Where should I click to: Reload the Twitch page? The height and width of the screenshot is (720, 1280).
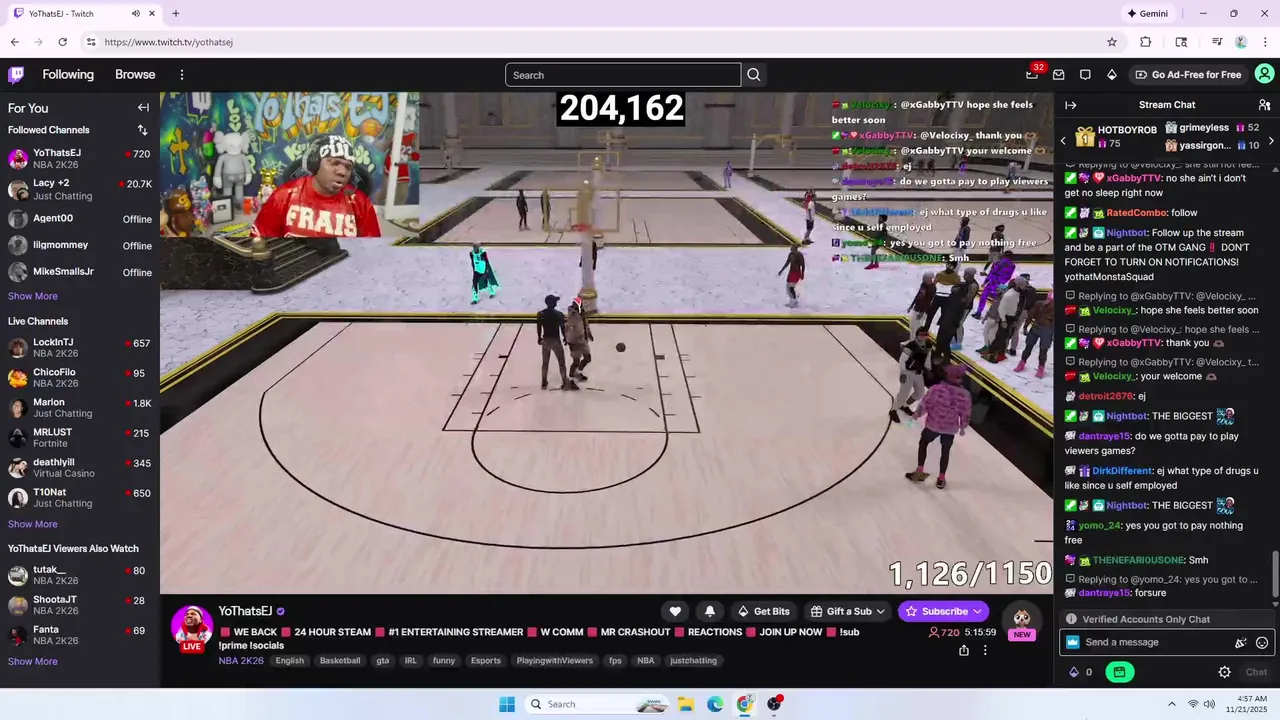(x=62, y=42)
